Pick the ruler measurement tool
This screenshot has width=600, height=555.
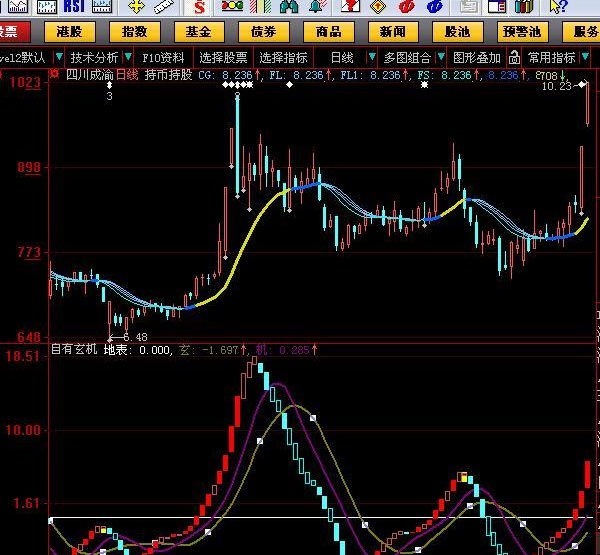[164, 7]
